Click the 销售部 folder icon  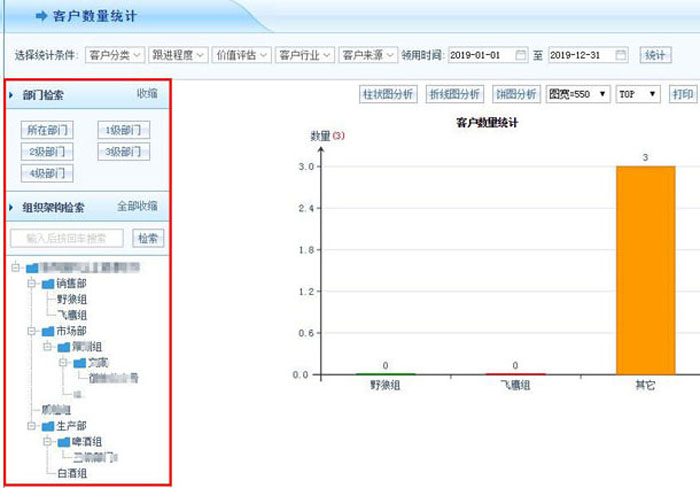[x=48, y=284]
